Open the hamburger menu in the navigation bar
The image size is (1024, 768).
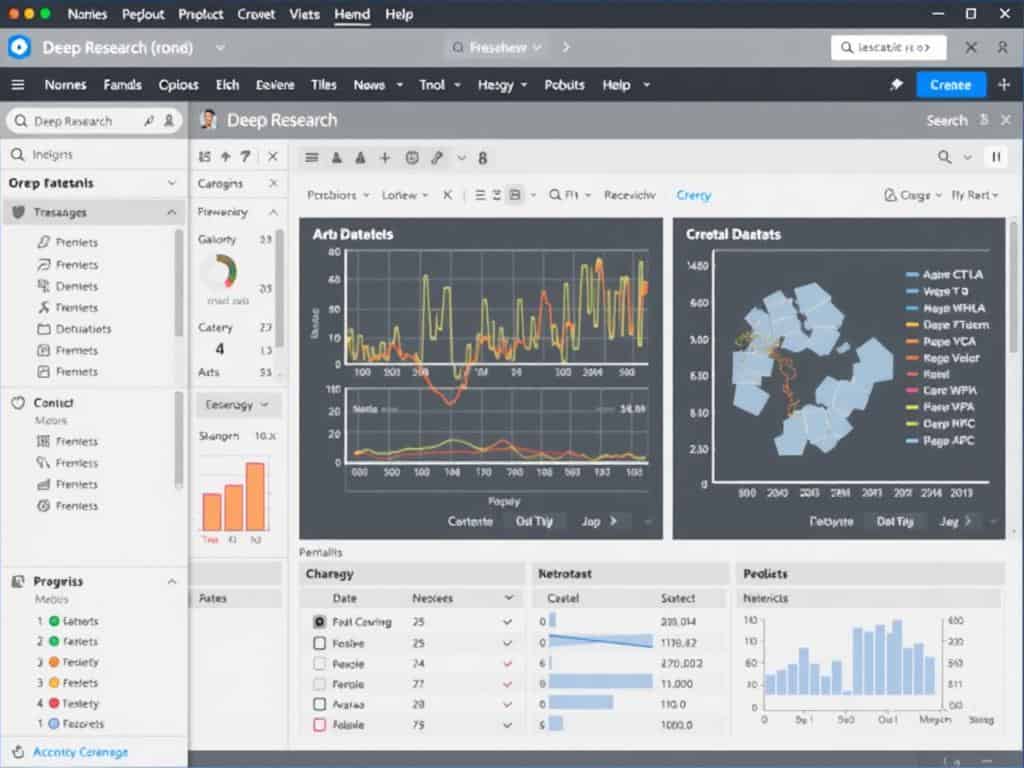coord(18,85)
